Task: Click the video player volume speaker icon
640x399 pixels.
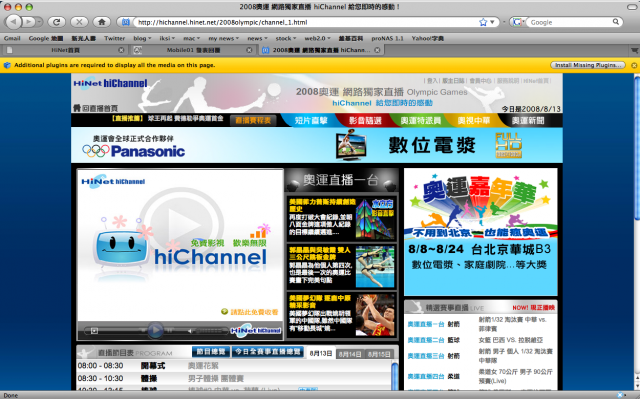Action: 191,331
